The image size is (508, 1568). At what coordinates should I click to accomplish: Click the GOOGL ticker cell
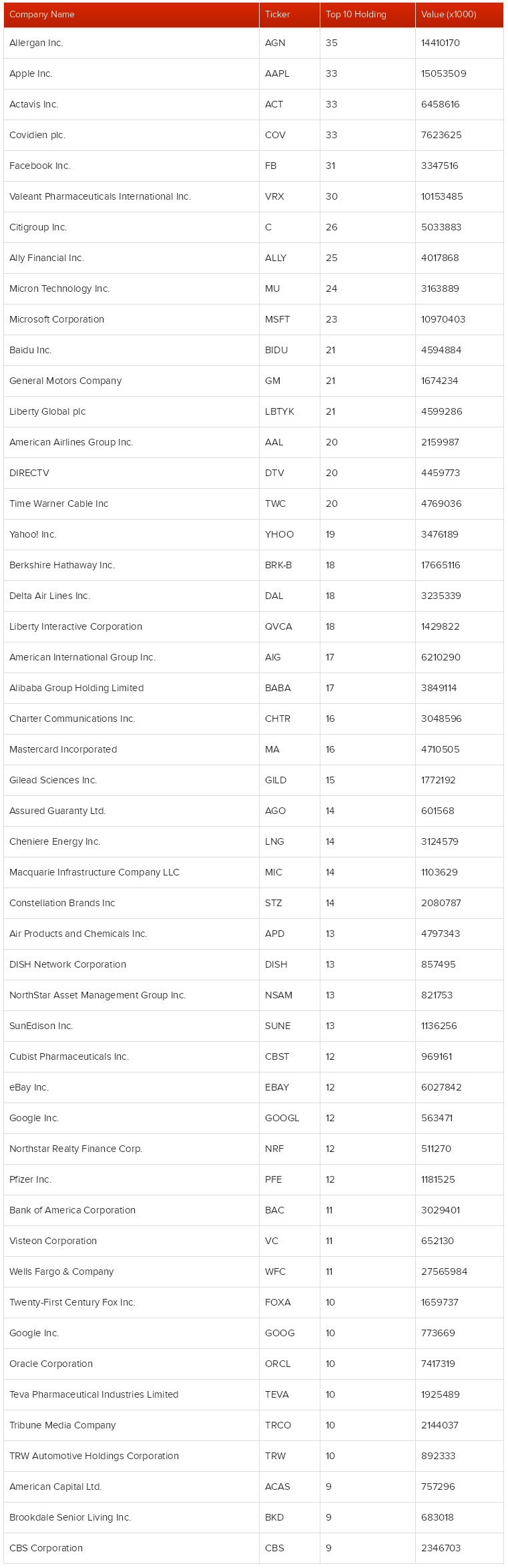click(x=282, y=1118)
